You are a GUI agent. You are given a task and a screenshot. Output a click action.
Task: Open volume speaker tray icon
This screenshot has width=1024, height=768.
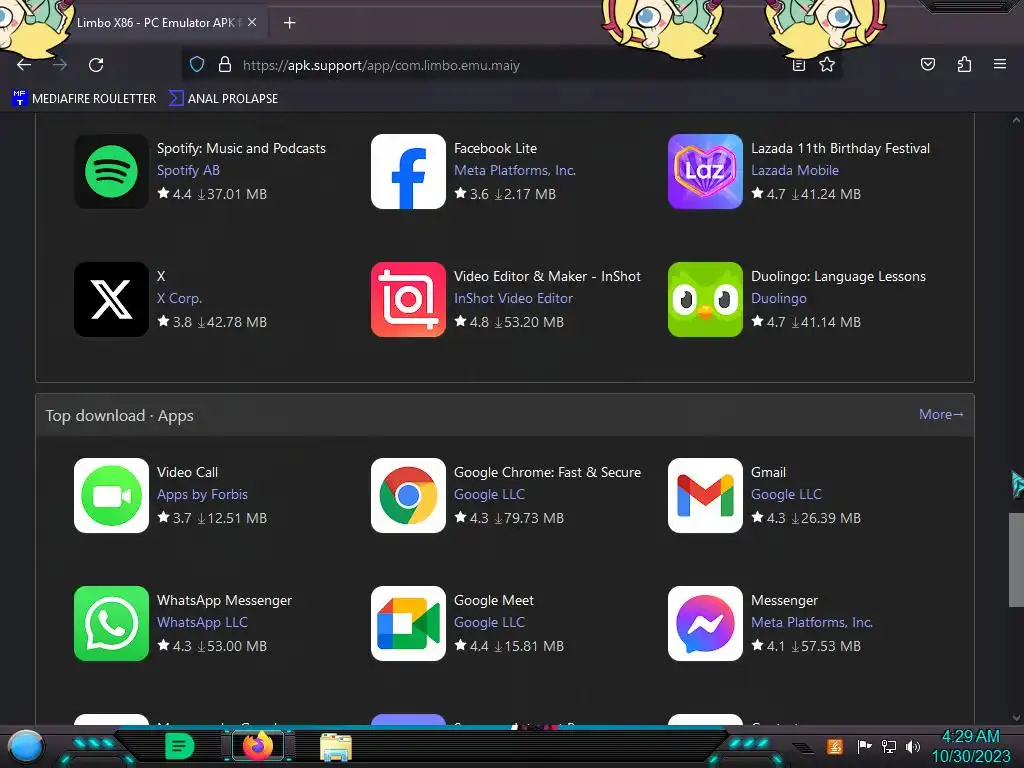click(x=913, y=746)
